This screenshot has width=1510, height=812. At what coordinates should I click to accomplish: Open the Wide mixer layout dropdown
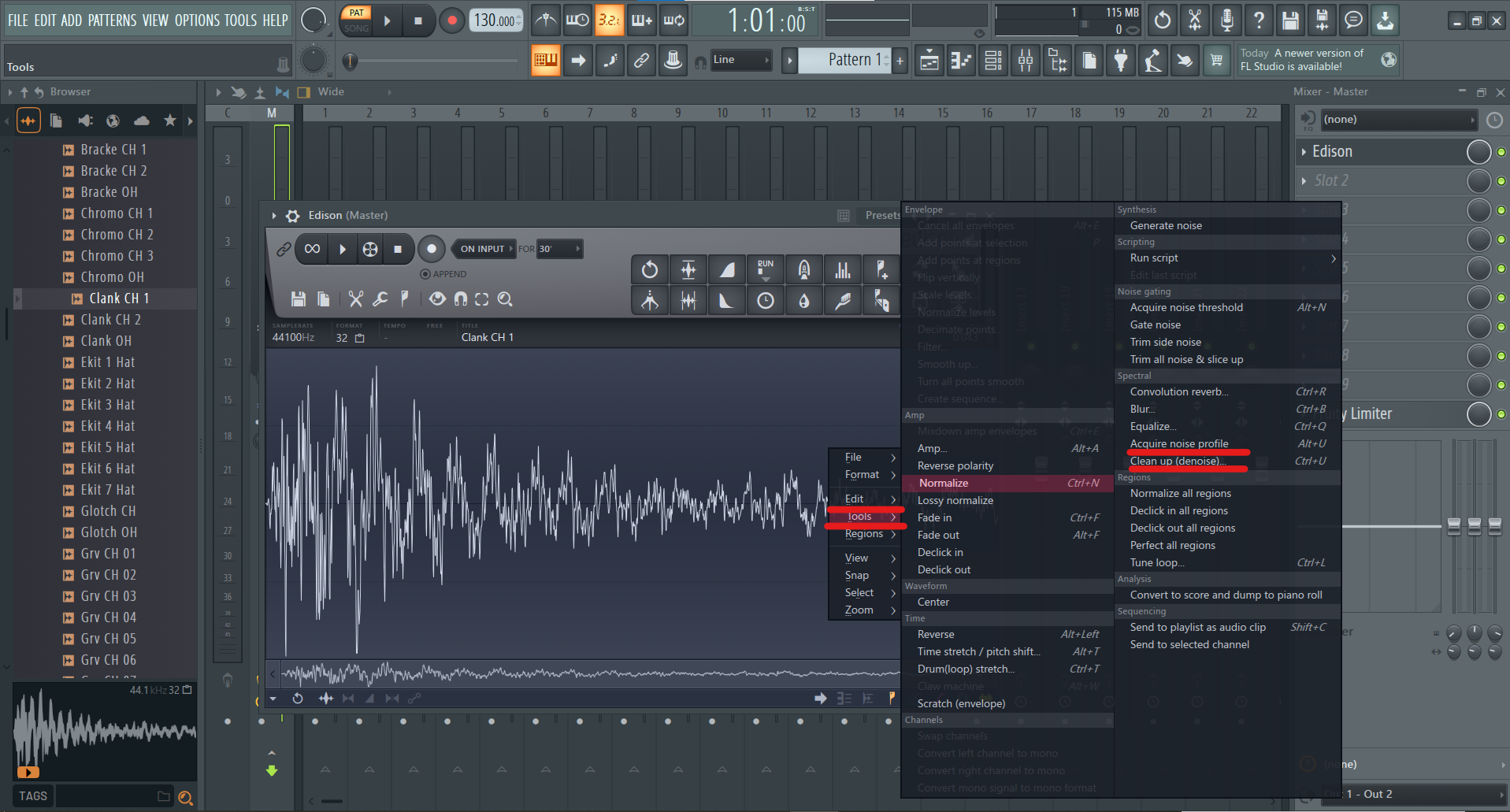point(354,92)
